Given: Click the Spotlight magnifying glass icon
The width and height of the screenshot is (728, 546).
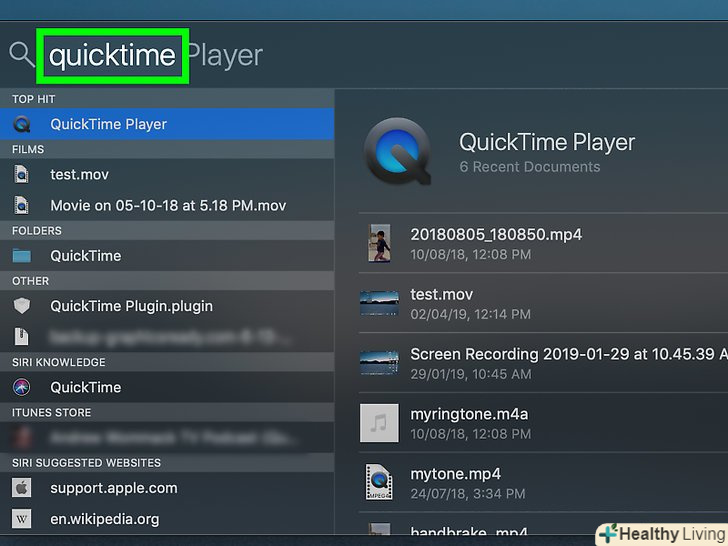Looking at the screenshot, I should pos(20,53).
